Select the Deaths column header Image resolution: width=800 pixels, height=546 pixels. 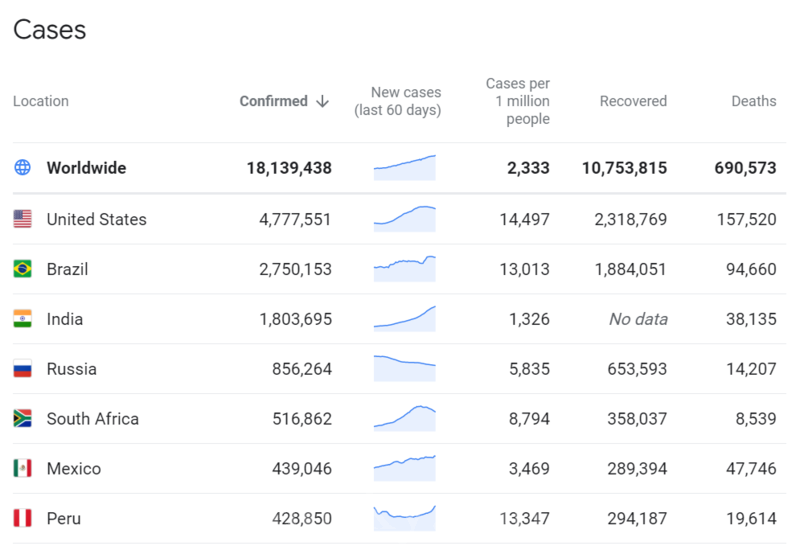click(753, 101)
